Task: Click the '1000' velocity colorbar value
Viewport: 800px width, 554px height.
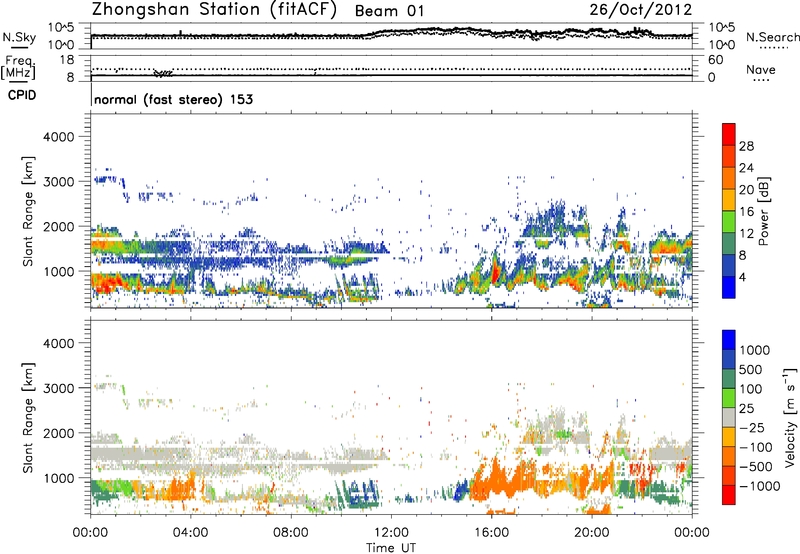Action: [755, 350]
